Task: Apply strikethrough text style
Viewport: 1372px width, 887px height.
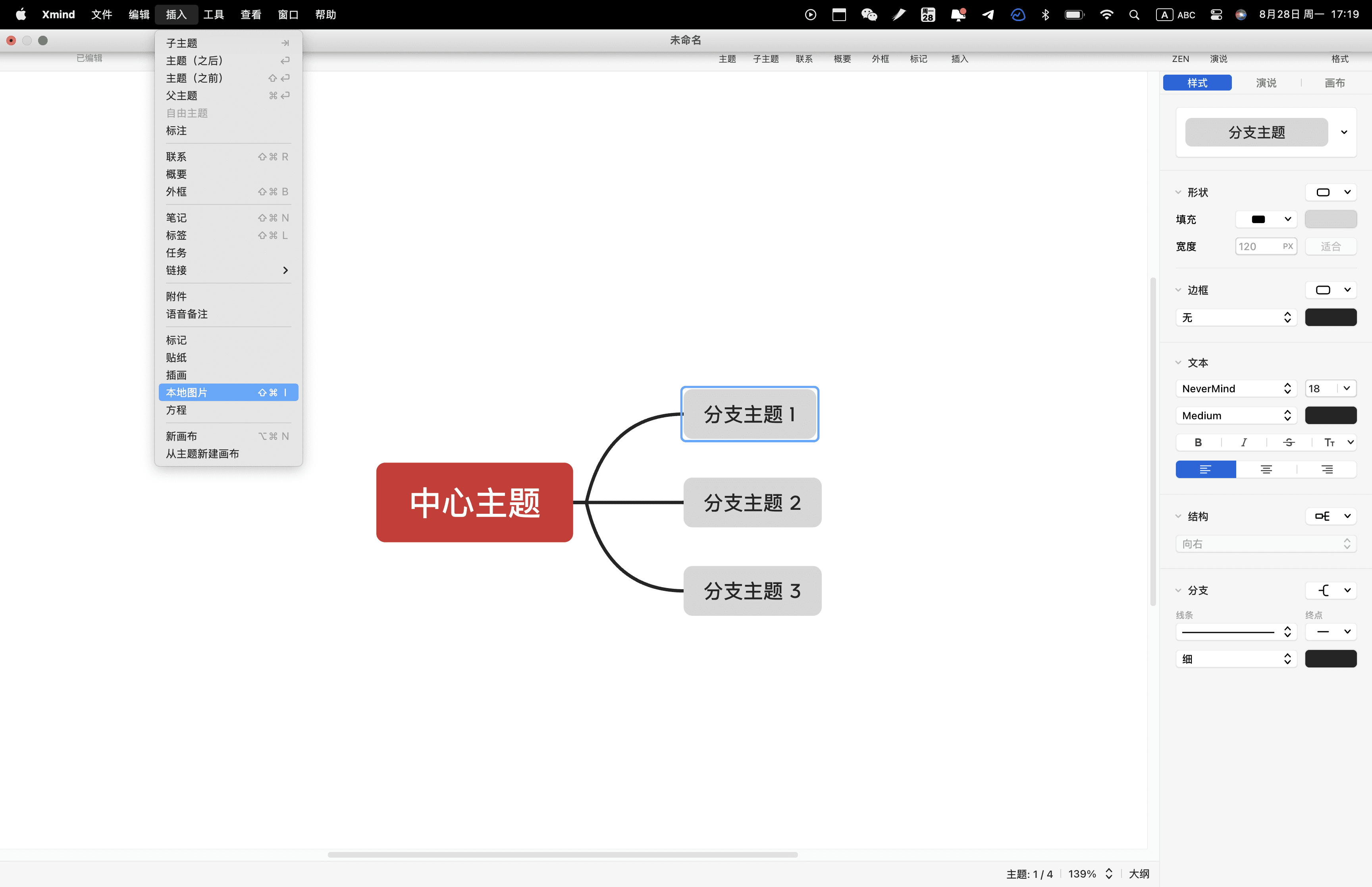Action: 1289,442
